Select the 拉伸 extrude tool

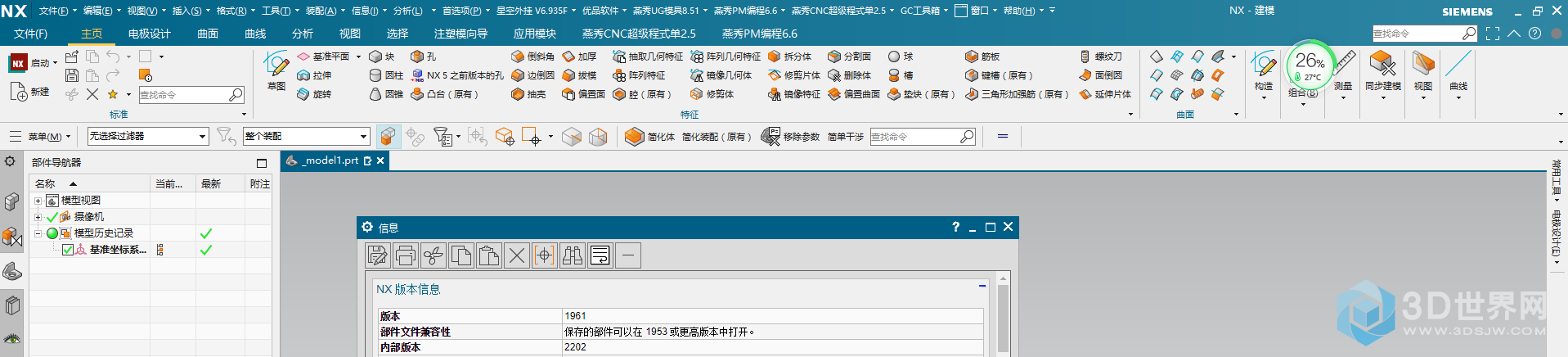click(314, 75)
